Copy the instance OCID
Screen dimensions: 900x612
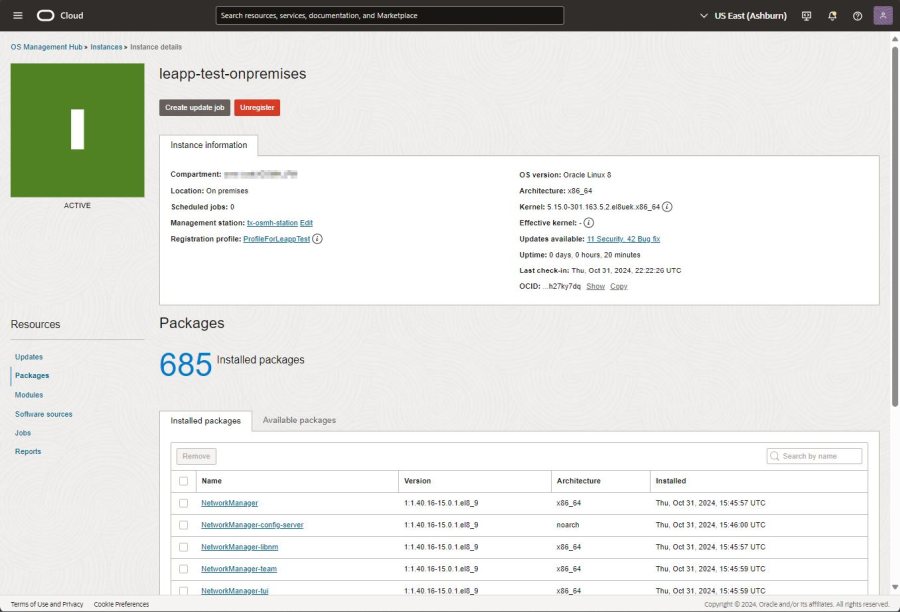pos(619,286)
